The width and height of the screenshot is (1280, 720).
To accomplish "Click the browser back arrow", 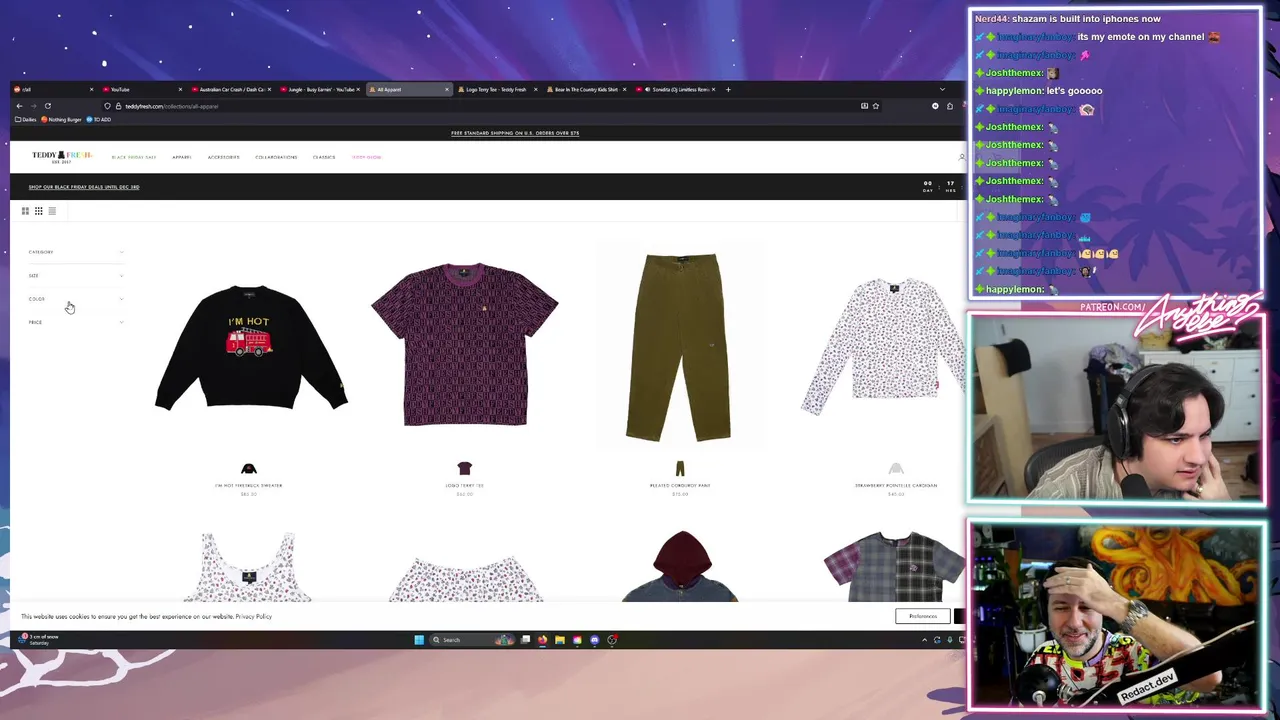I will pos(19,106).
